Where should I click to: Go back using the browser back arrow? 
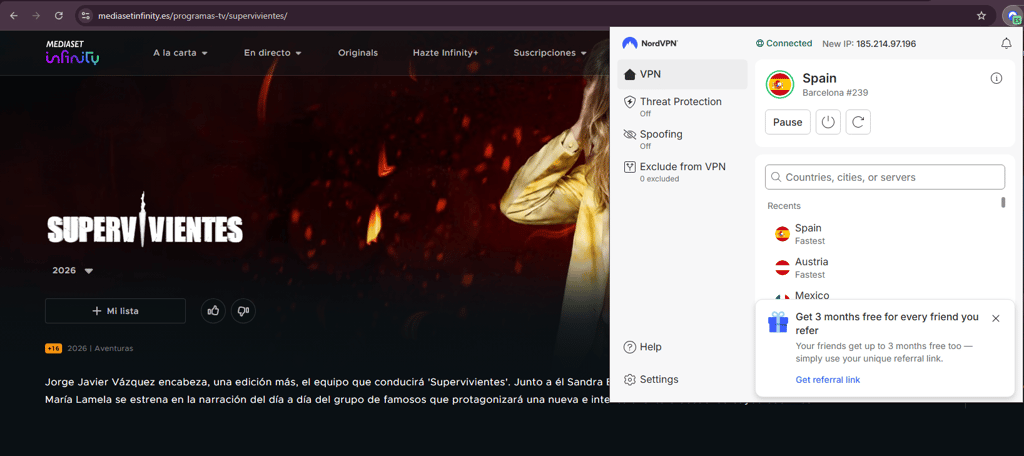coord(14,15)
